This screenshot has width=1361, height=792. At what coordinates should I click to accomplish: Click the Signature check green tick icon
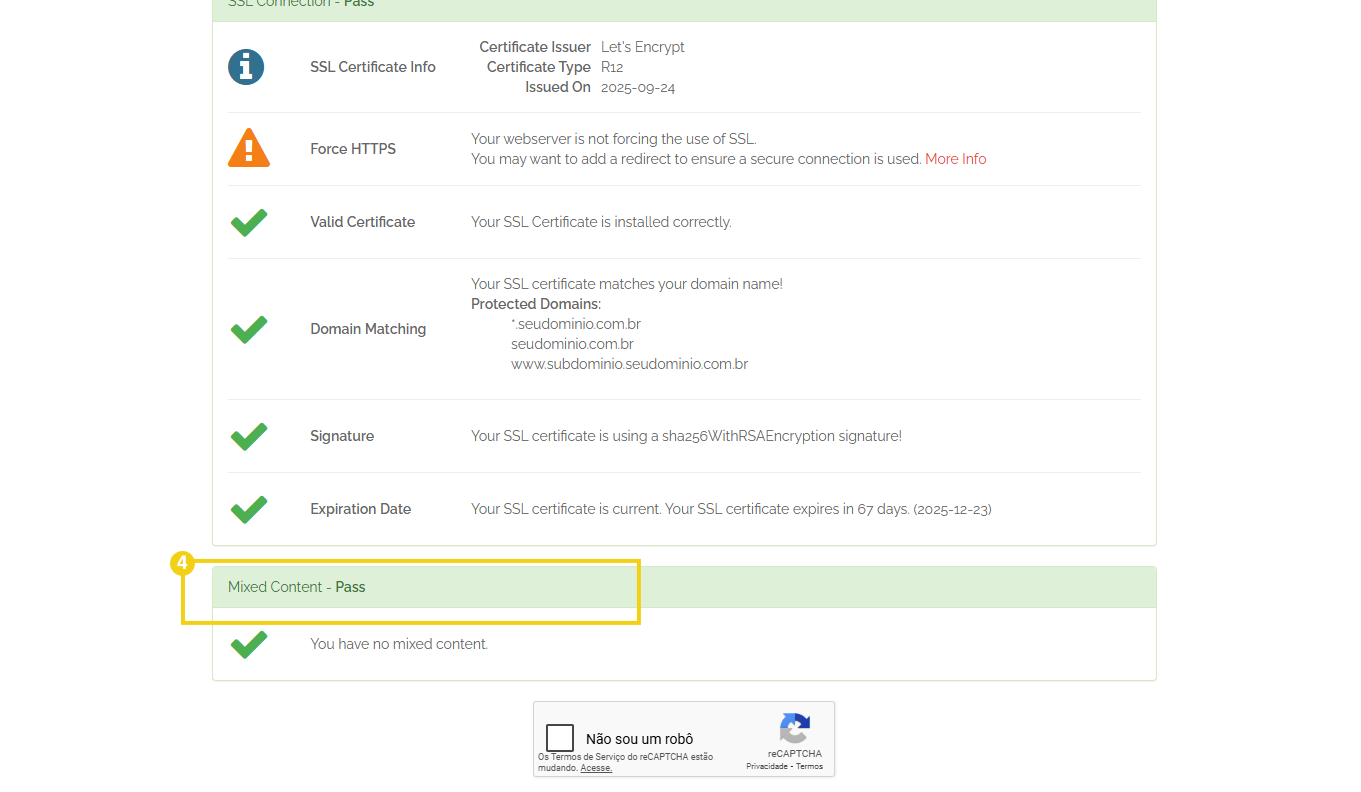[248, 436]
